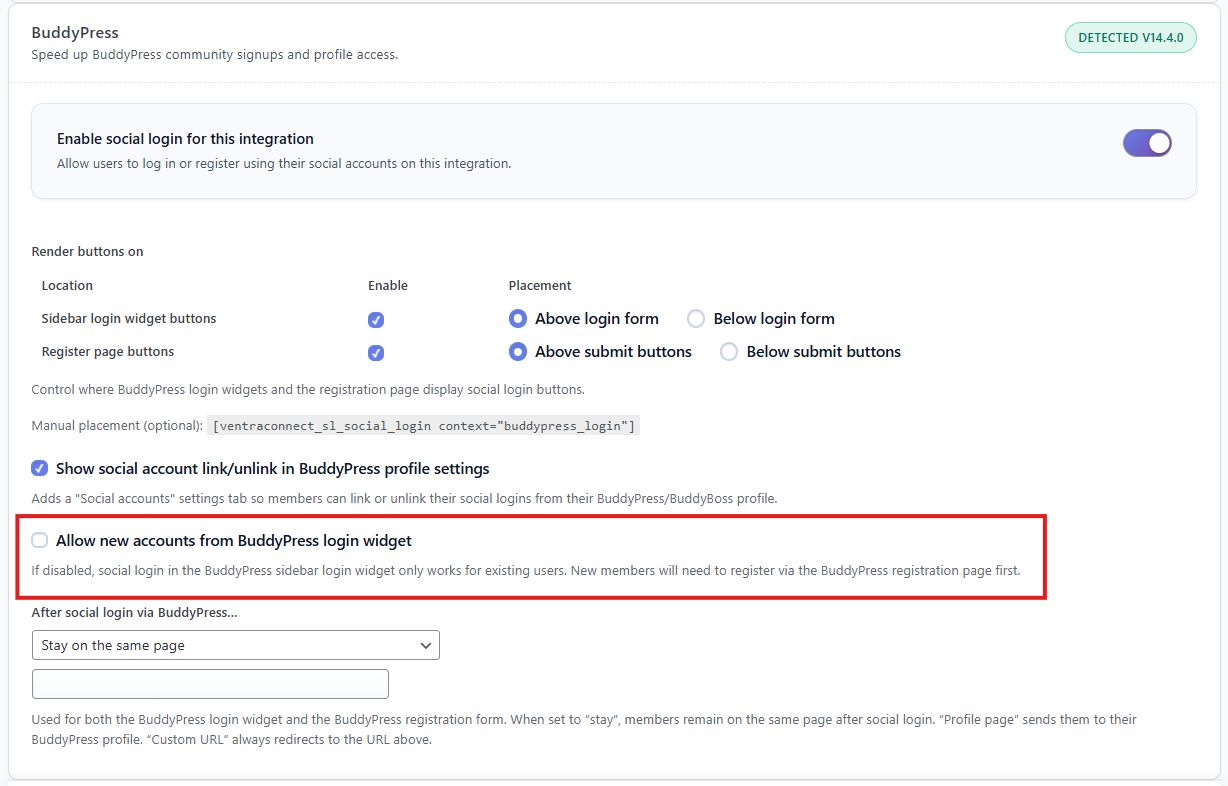The height and width of the screenshot is (786, 1228).
Task: Click the Render buttons on label
Action: pos(87,251)
